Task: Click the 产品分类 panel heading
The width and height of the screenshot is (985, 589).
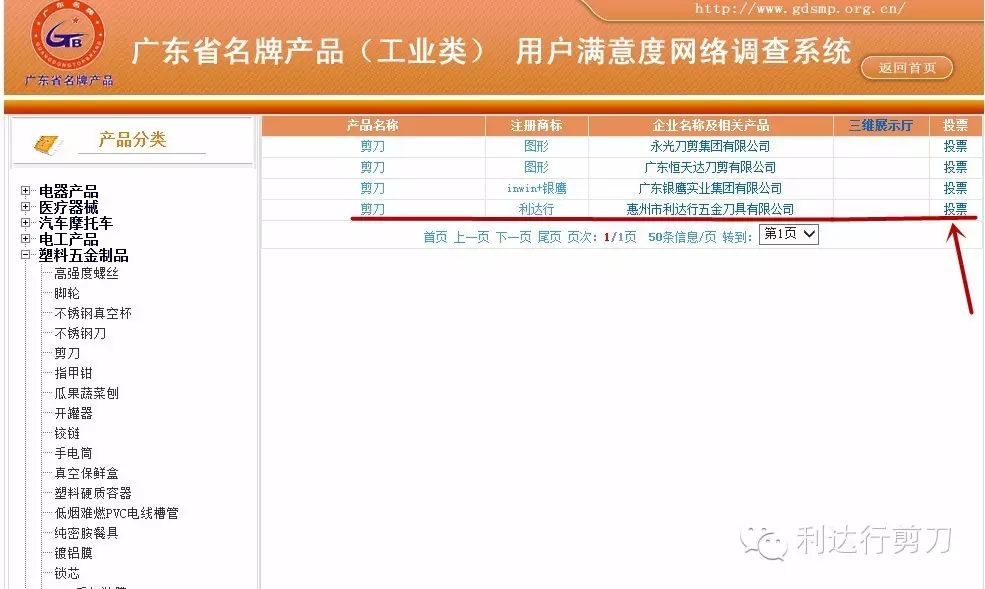Action: (132, 139)
